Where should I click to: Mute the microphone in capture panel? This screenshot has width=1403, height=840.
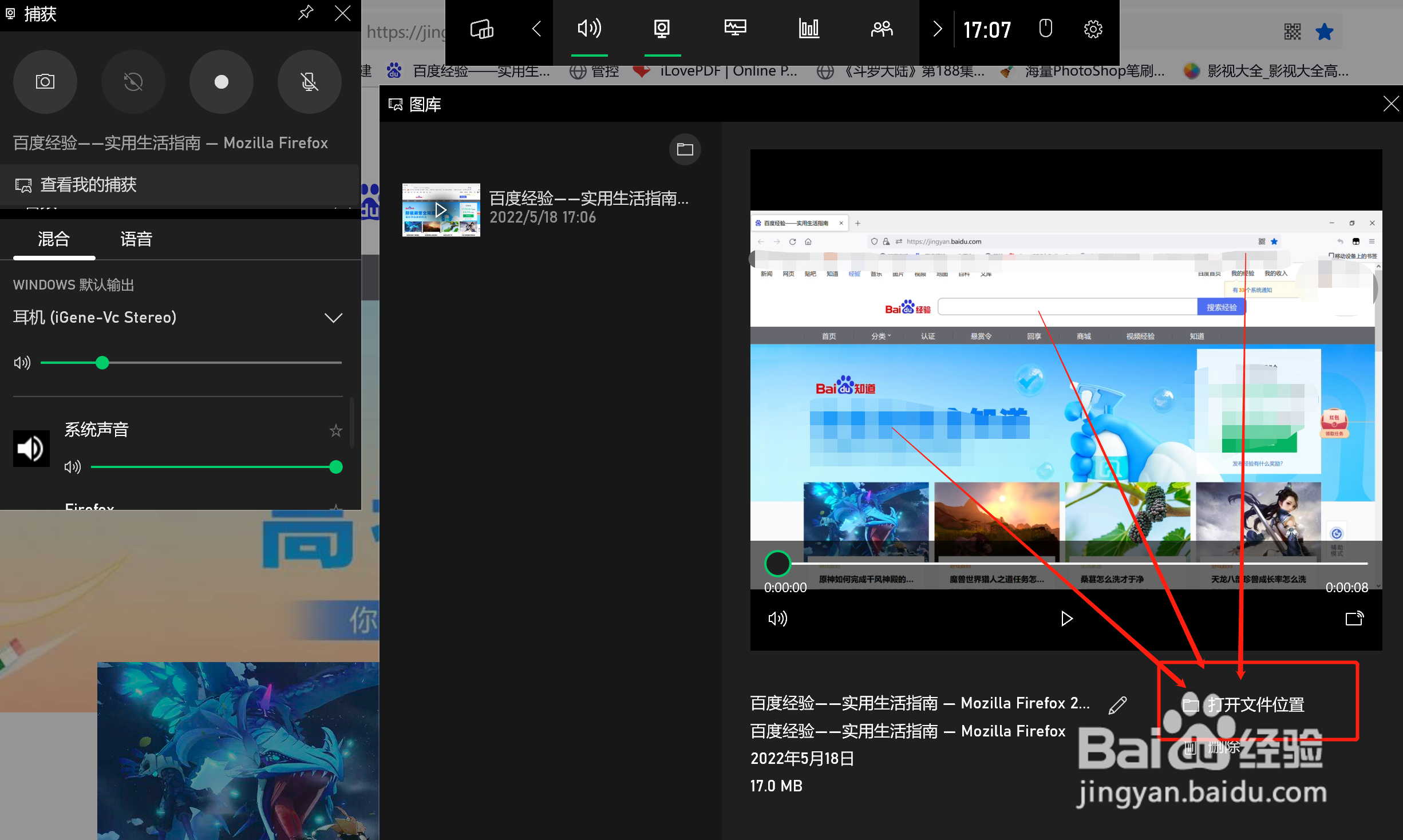(309, 82)
